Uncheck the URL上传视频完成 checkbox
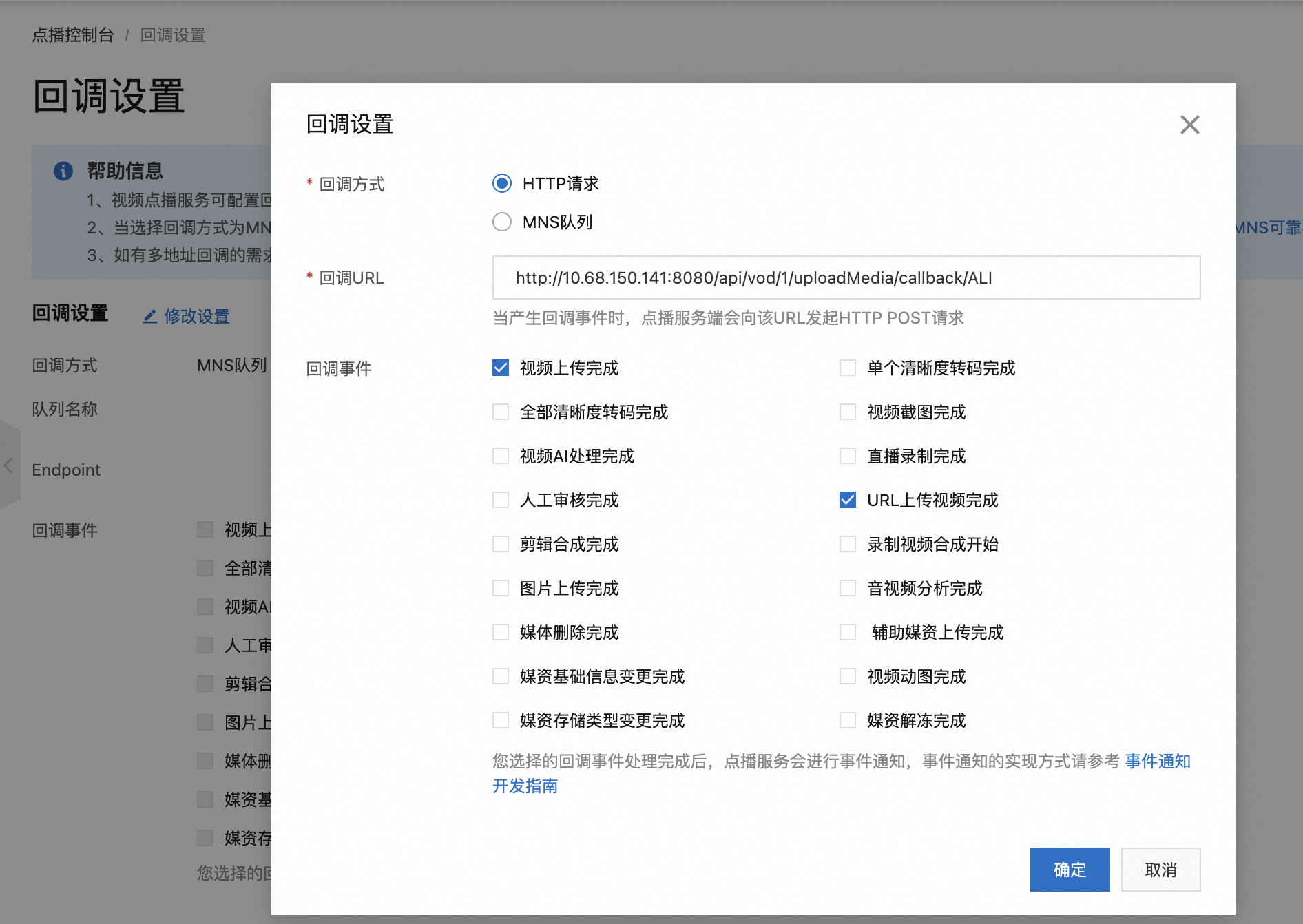Image resolution: width=1303 pixels, height=924 pixels. pyautogui.click(x=848, y=500)
